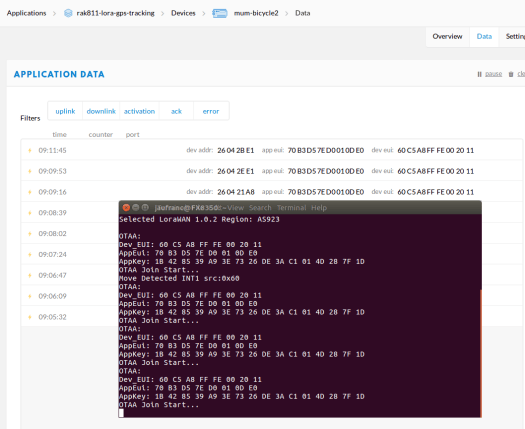
Task: Click the rak811-lora-gps-tracking application icon
Action: (x=68, y=13)
